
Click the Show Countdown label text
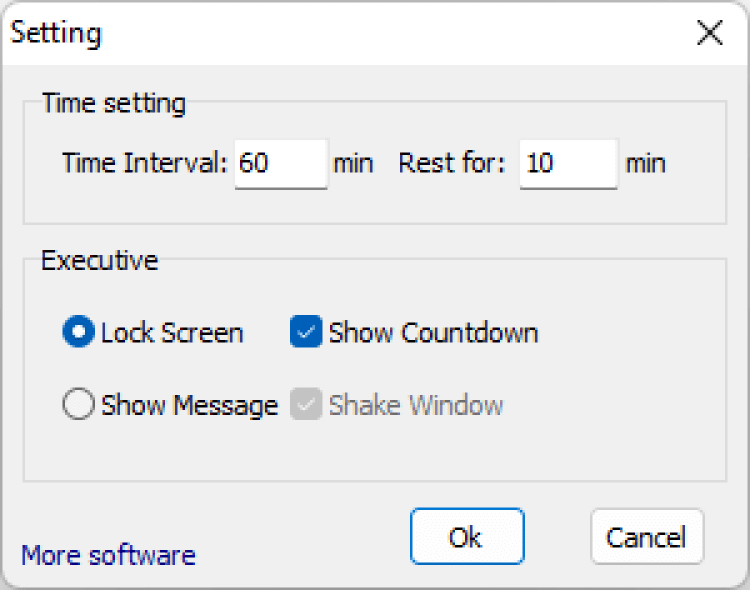pyautogui.click(x=433, y=333)
